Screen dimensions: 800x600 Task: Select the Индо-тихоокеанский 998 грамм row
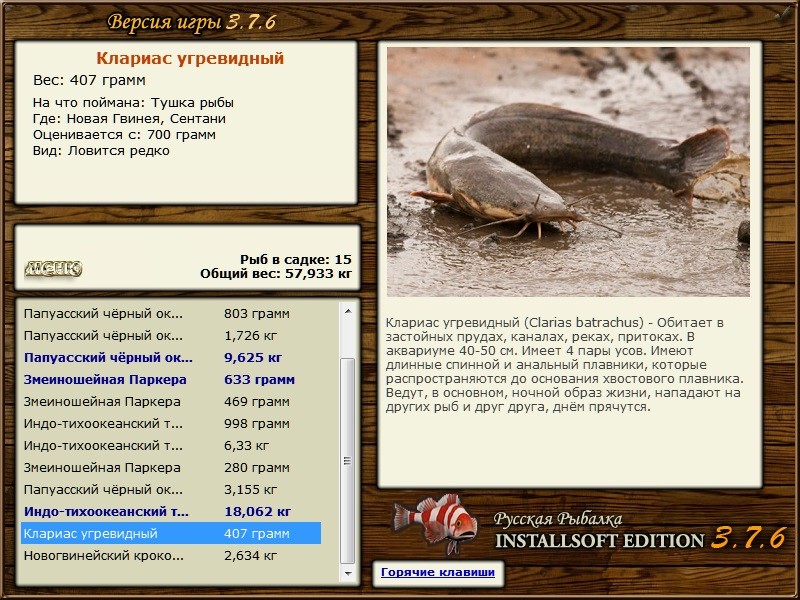[x=171, y=423]
